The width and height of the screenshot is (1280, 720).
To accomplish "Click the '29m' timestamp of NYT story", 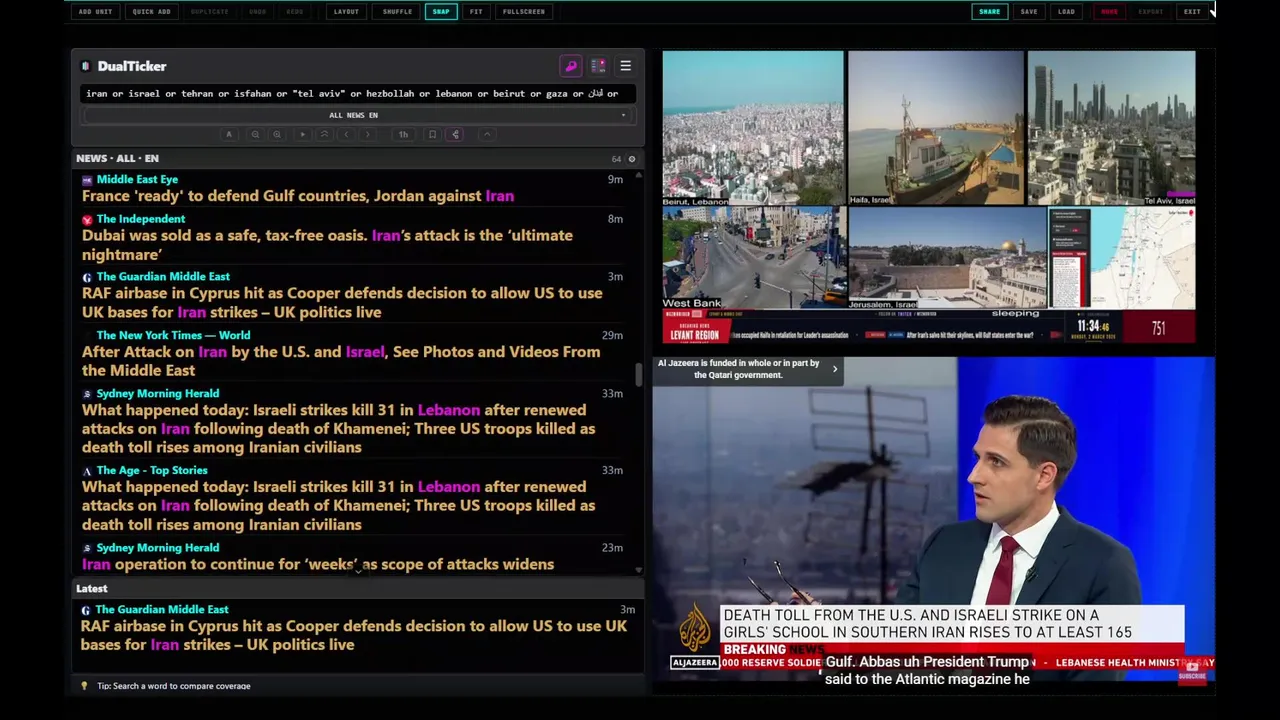I will pyautogui.click(x=612, y=335).
